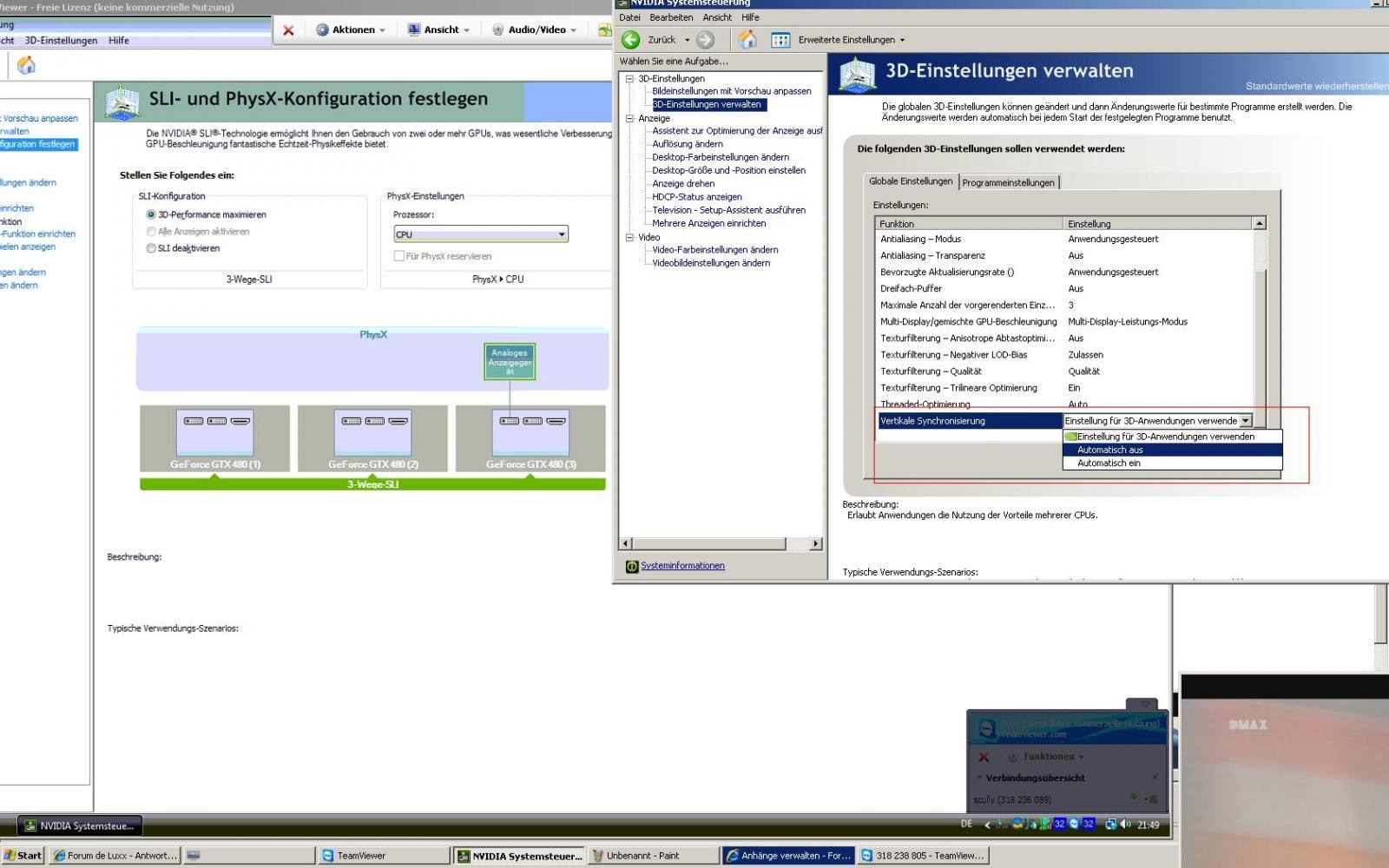Open Unbenannt - Paint from taskbar
1389x868 pixels.
click(652, 856)
